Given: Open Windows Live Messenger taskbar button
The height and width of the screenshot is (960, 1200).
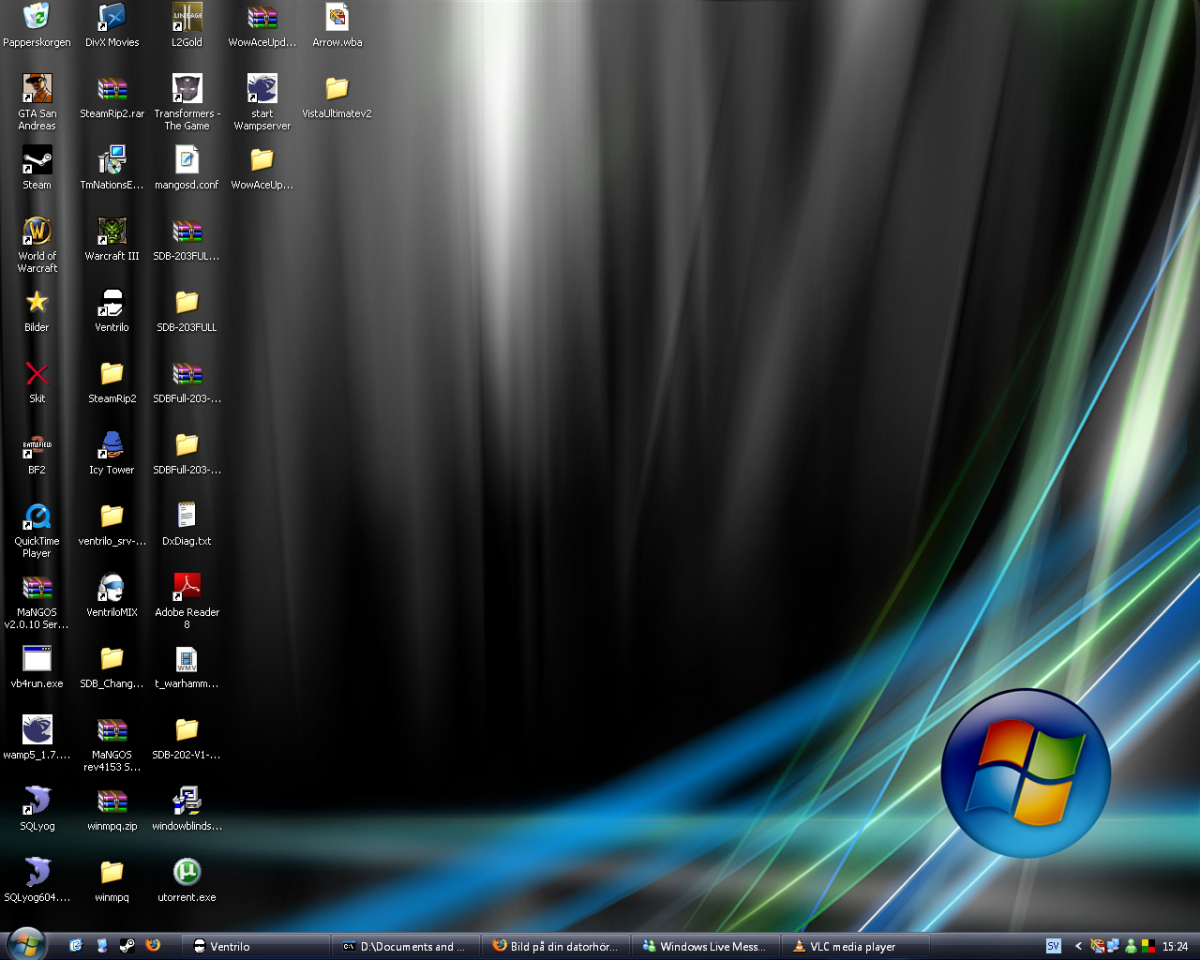Looking at the screenshot, I should 706,946.
